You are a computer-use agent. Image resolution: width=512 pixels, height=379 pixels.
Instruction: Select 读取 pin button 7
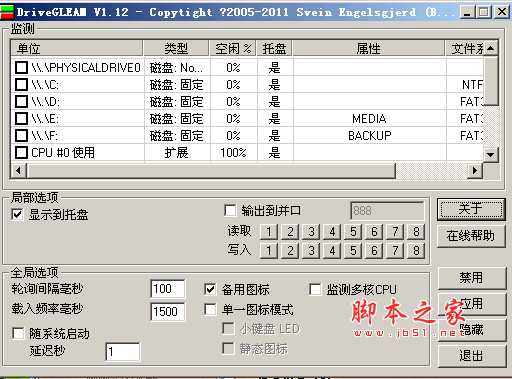(395, 231)
